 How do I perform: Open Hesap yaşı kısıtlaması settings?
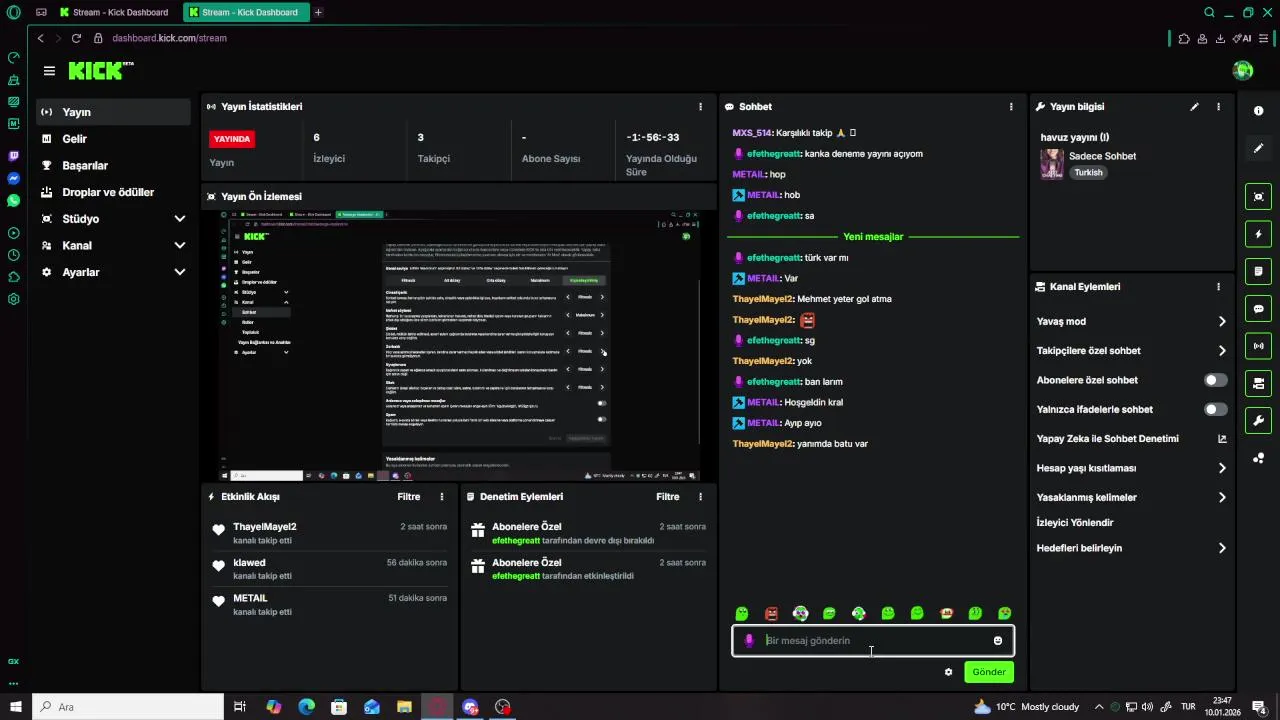coord(1131,467)
